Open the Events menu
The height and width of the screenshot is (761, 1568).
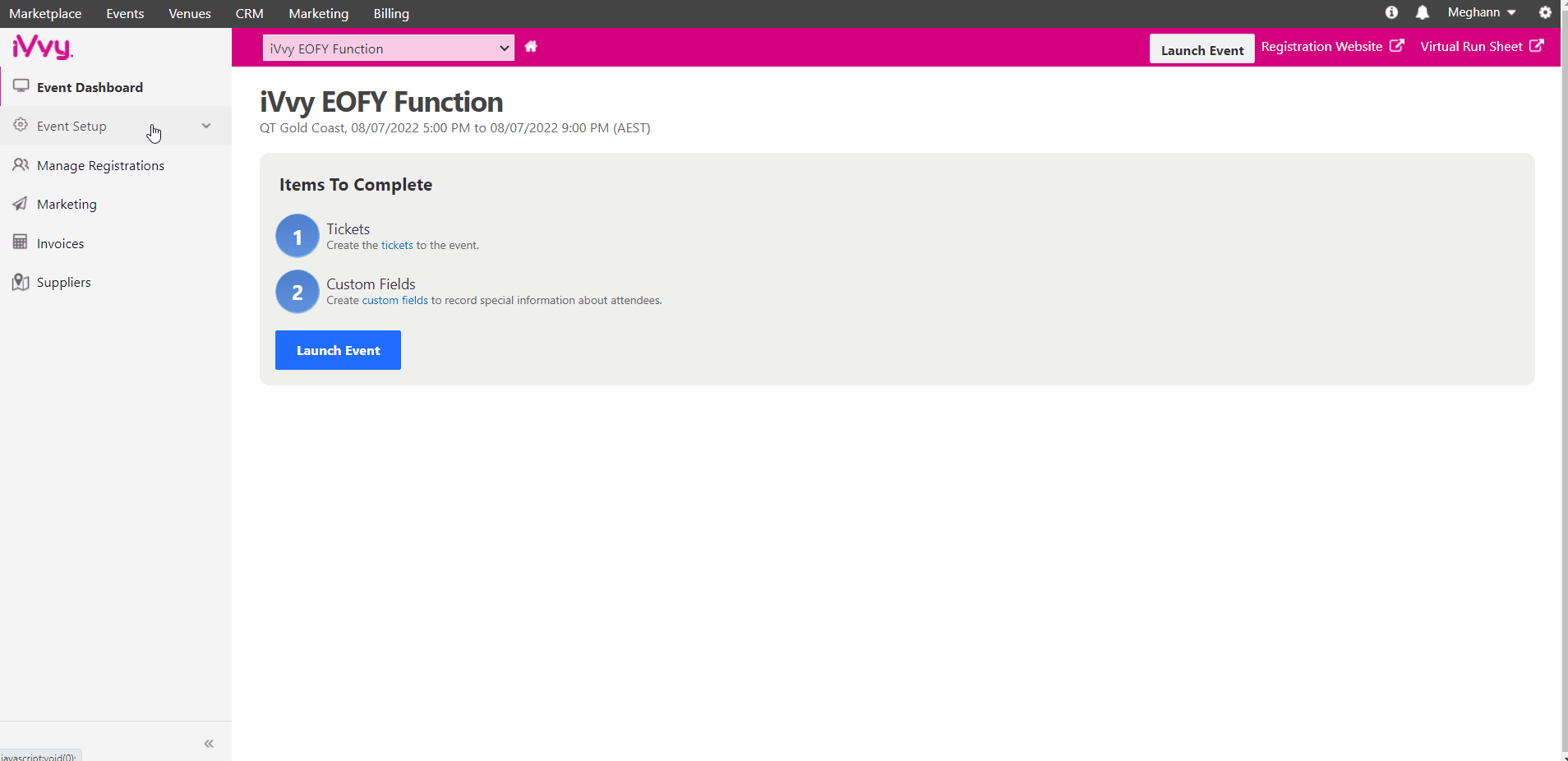[125, 13]
